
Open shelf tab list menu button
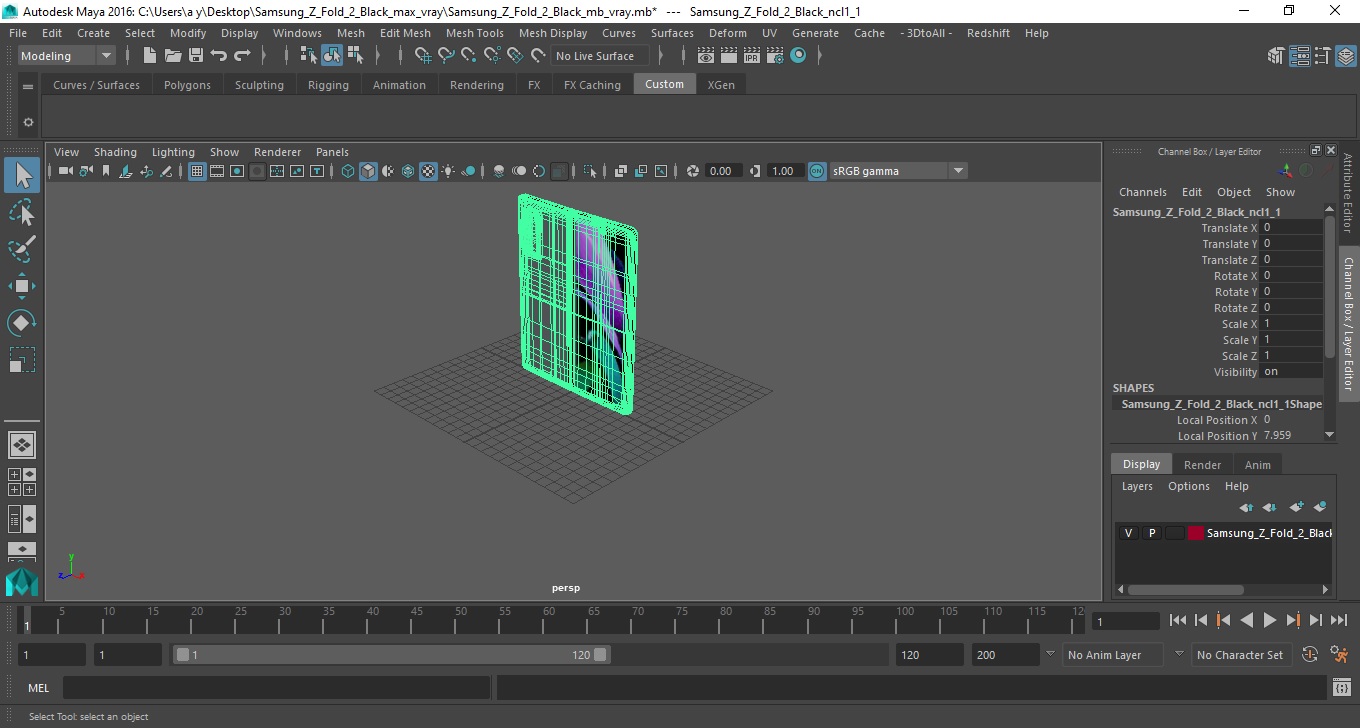coord(28,85)
